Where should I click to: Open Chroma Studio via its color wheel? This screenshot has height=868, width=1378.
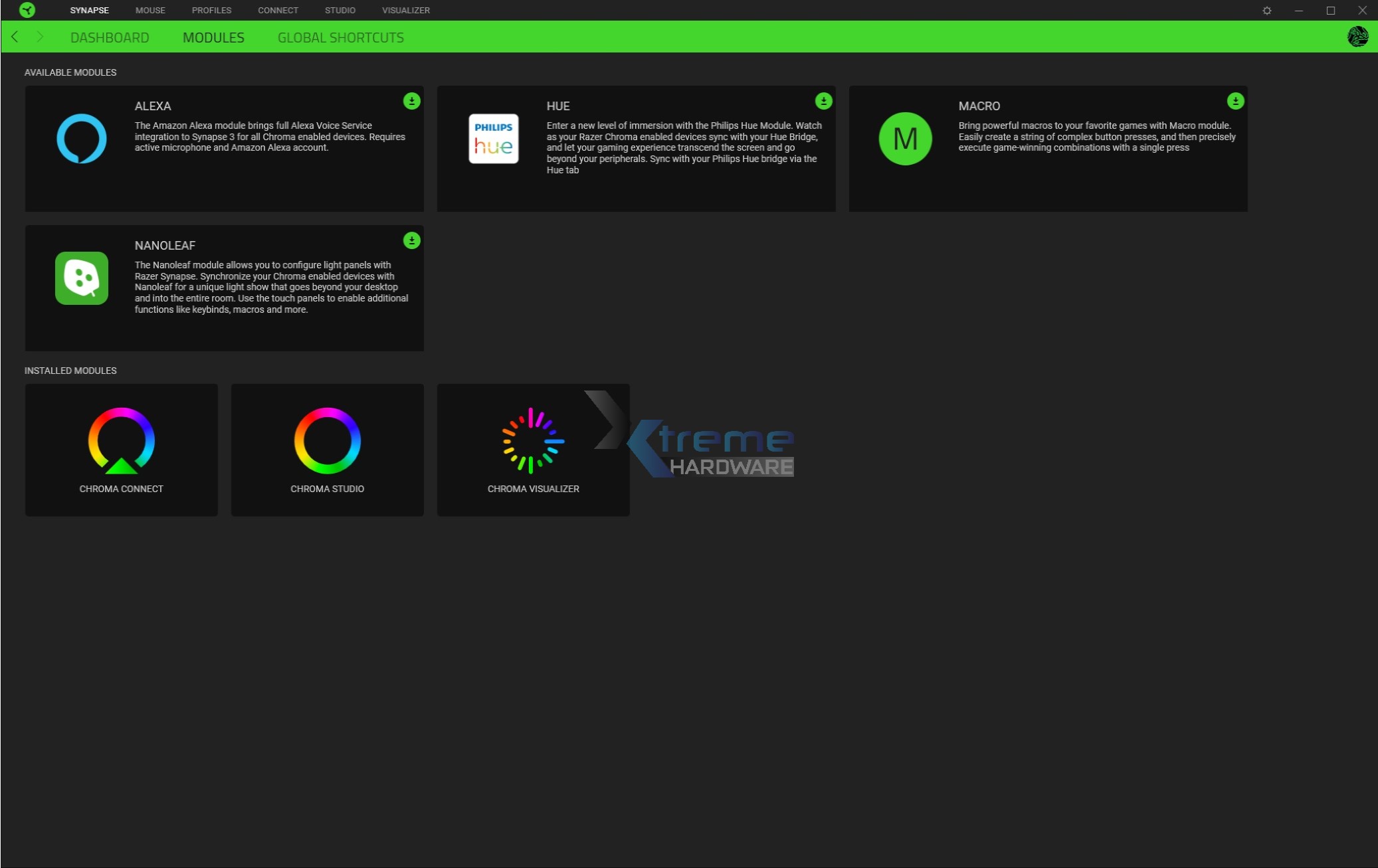pyautogui.click(x=327, y=440)
